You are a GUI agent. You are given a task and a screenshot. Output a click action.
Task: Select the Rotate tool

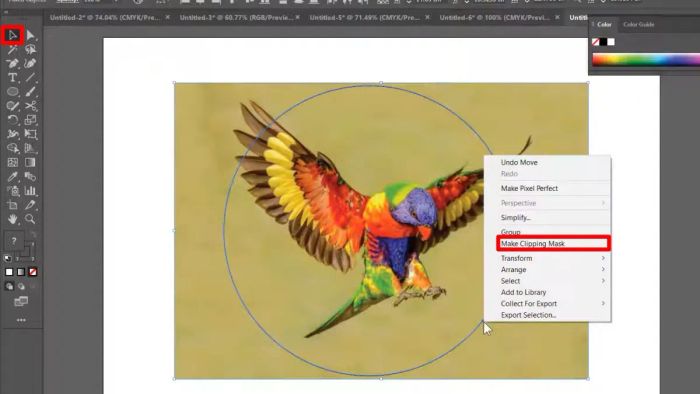tap(12, 120)
